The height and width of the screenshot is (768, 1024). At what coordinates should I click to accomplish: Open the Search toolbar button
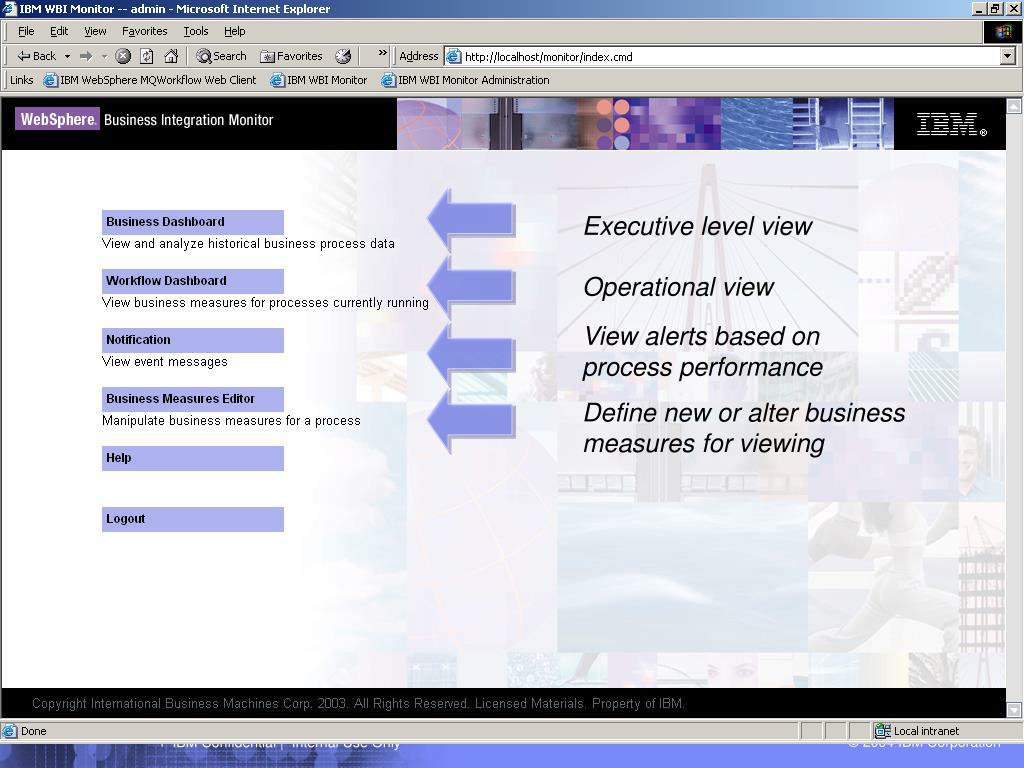click(x=221, y=56)
